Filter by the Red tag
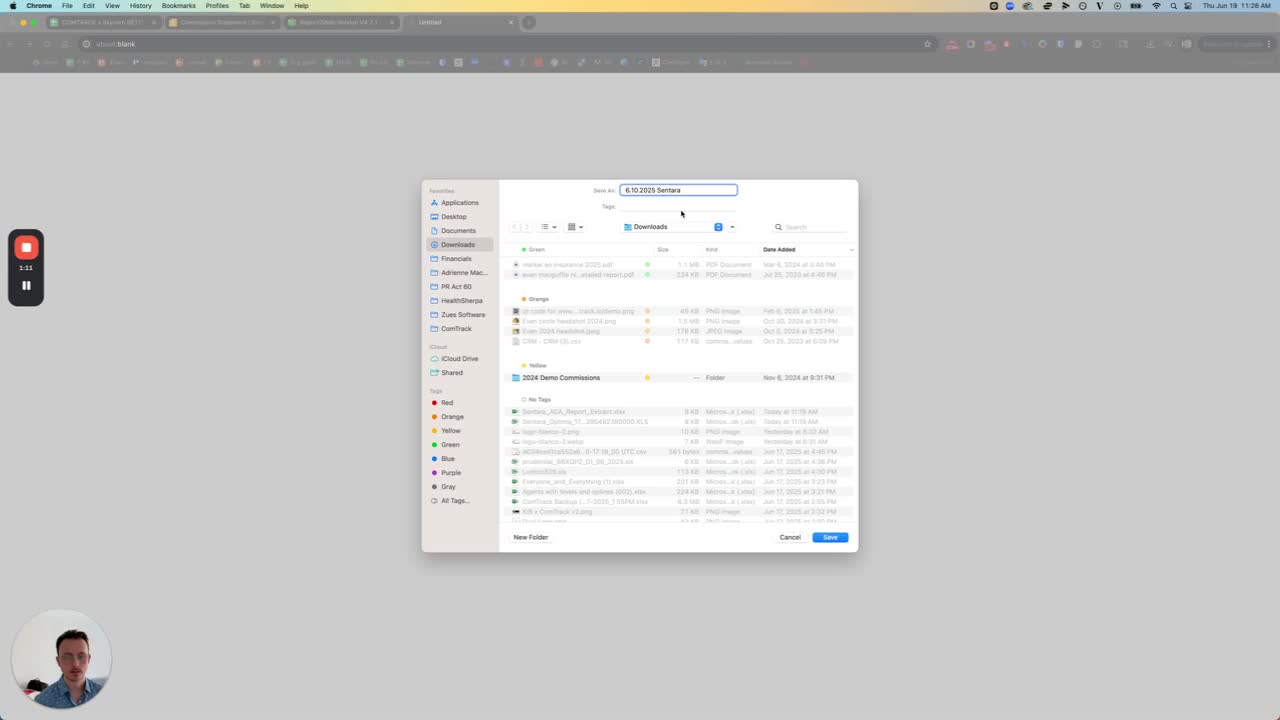 point(447,403)
